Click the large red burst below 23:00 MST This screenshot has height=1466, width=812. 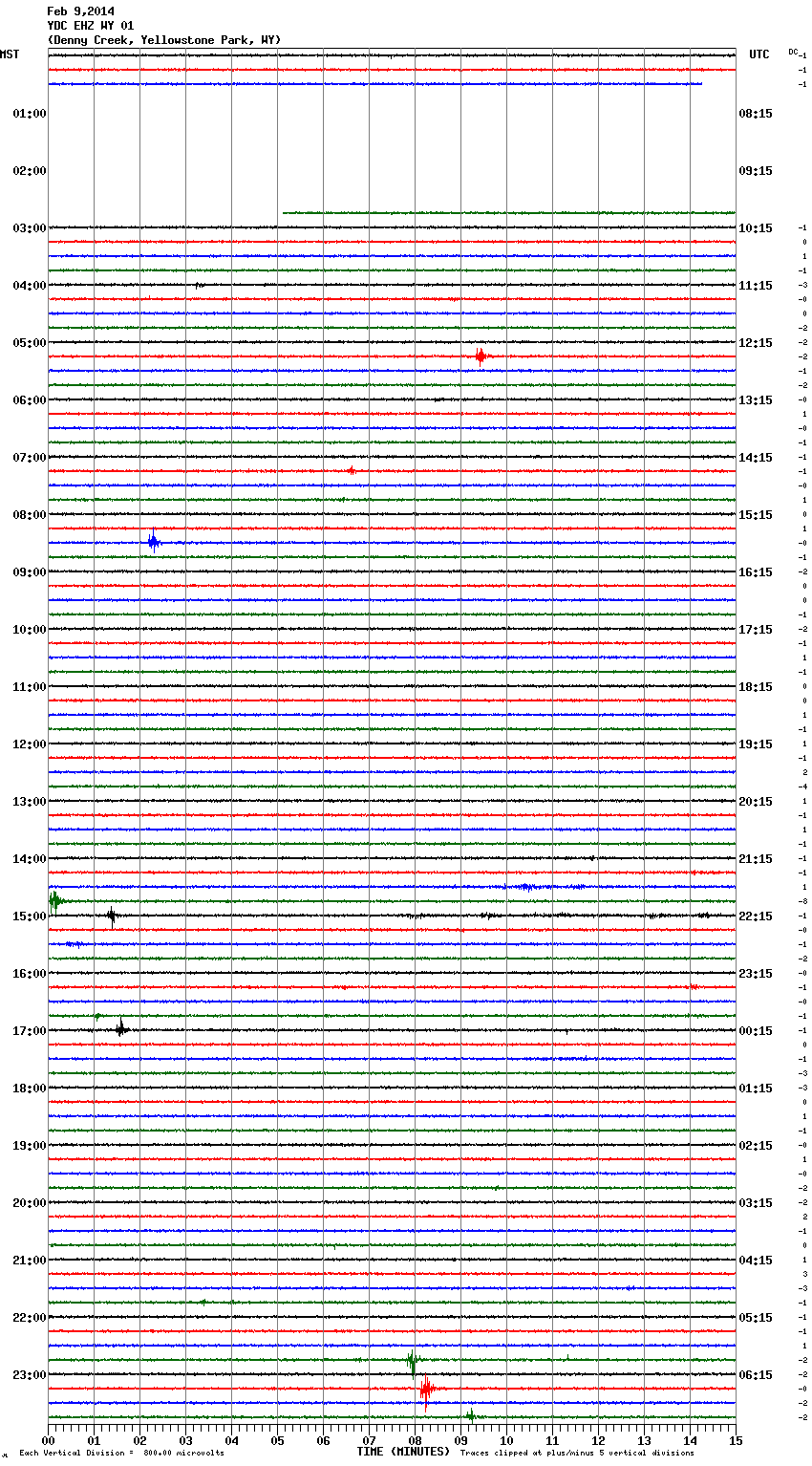[426, 1389]
